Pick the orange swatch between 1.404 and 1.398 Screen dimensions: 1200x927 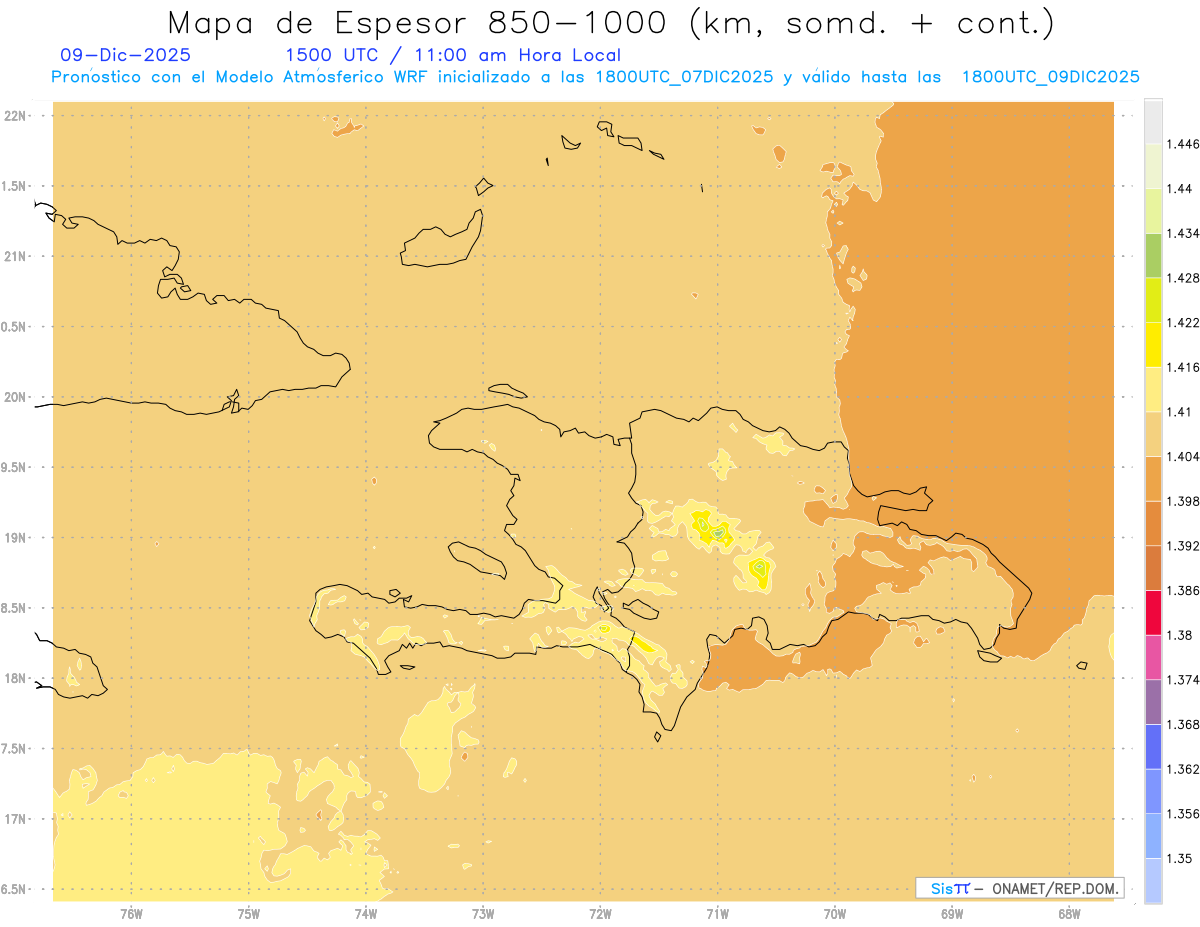pos(1153,479)
